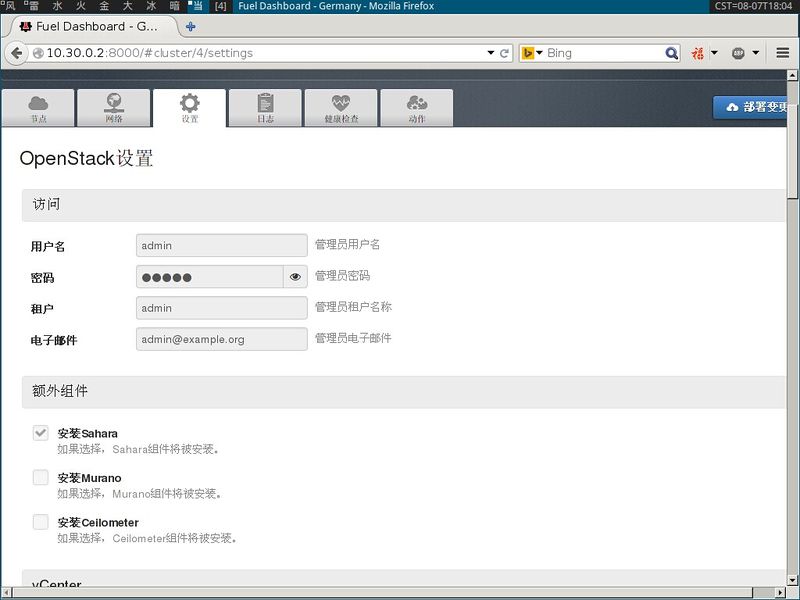Click the search magnifier icon
The width and height of the screenshot is (800, 600).
coord(672,53)
